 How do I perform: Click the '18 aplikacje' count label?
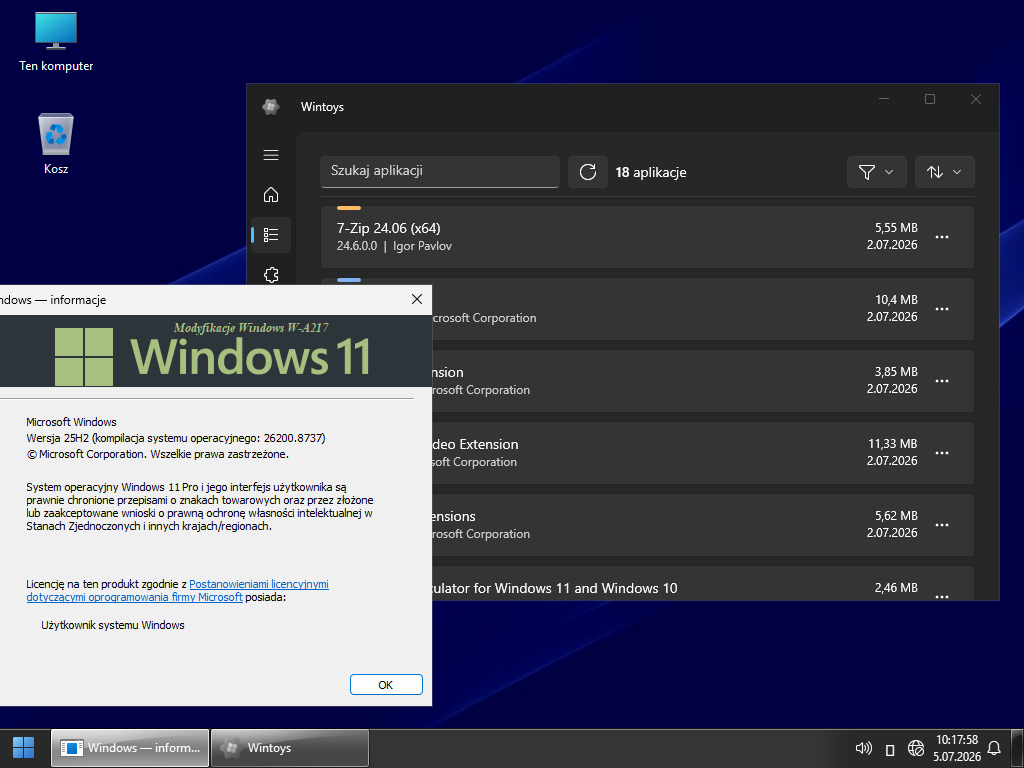pyautogui.click(x=650, y=172)
